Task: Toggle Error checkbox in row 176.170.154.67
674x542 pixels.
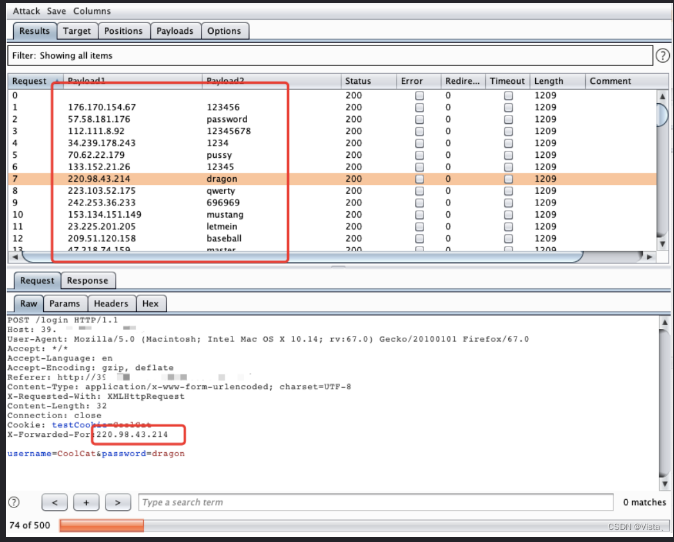Action: pos(420,107)
